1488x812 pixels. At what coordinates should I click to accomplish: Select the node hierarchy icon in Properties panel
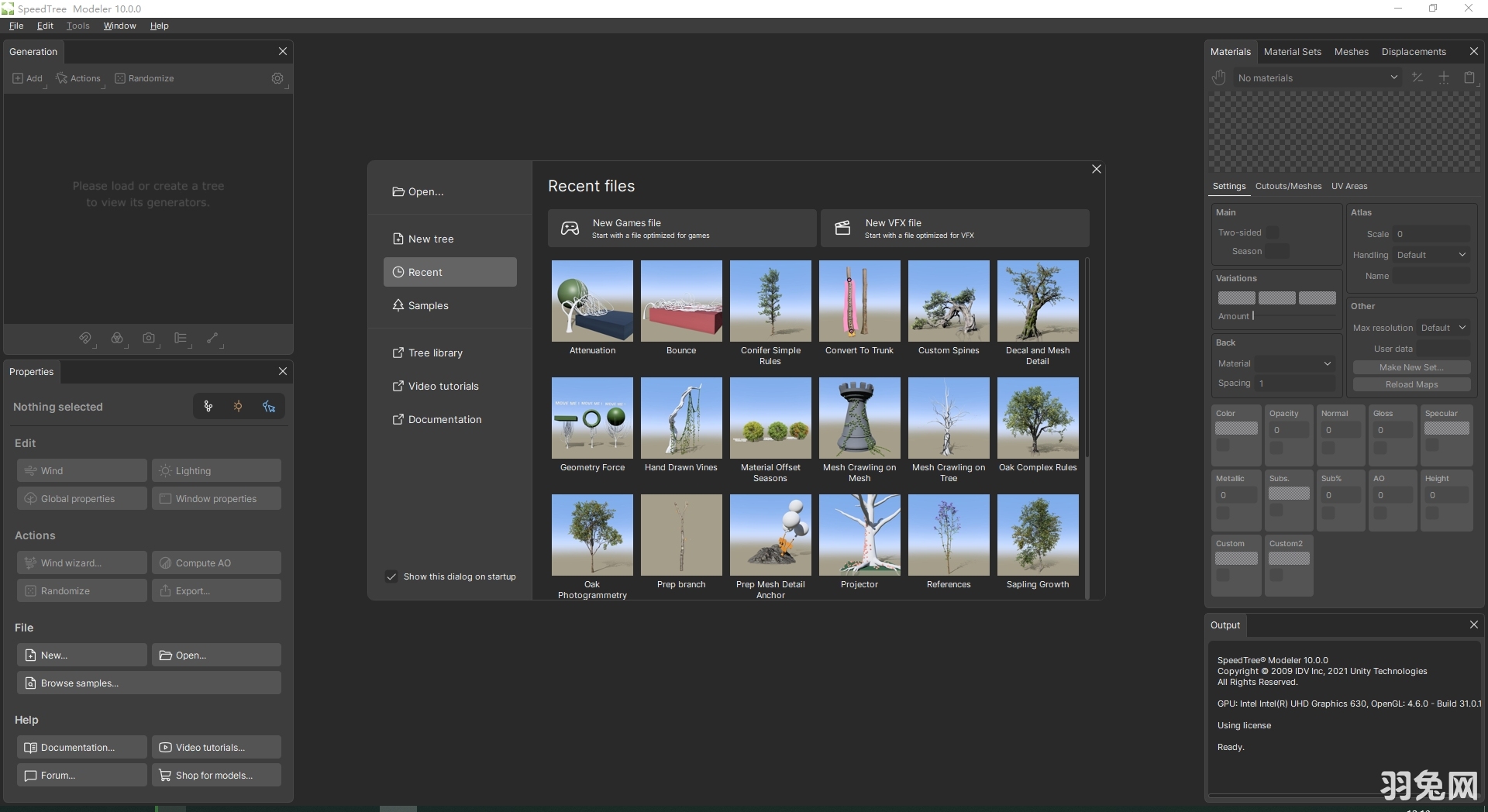point(208,405)
